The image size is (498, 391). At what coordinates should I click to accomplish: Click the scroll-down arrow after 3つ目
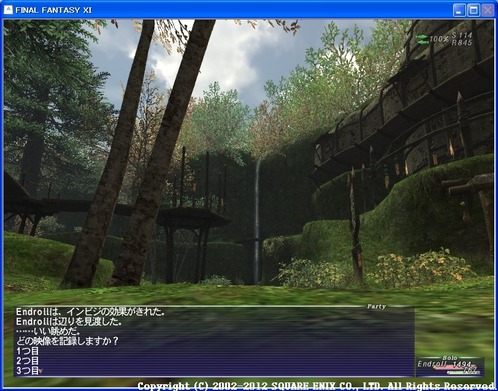(x=41, y=371)
